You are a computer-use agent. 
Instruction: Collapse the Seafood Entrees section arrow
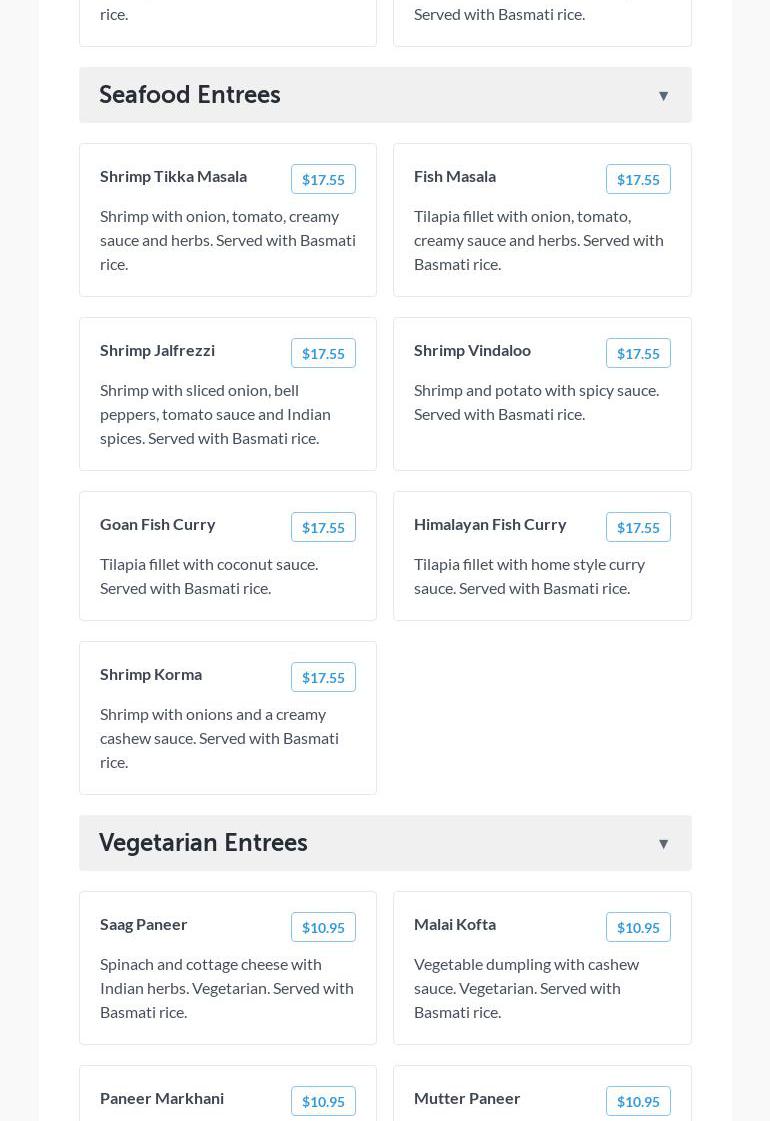click(x=663, y=96)
